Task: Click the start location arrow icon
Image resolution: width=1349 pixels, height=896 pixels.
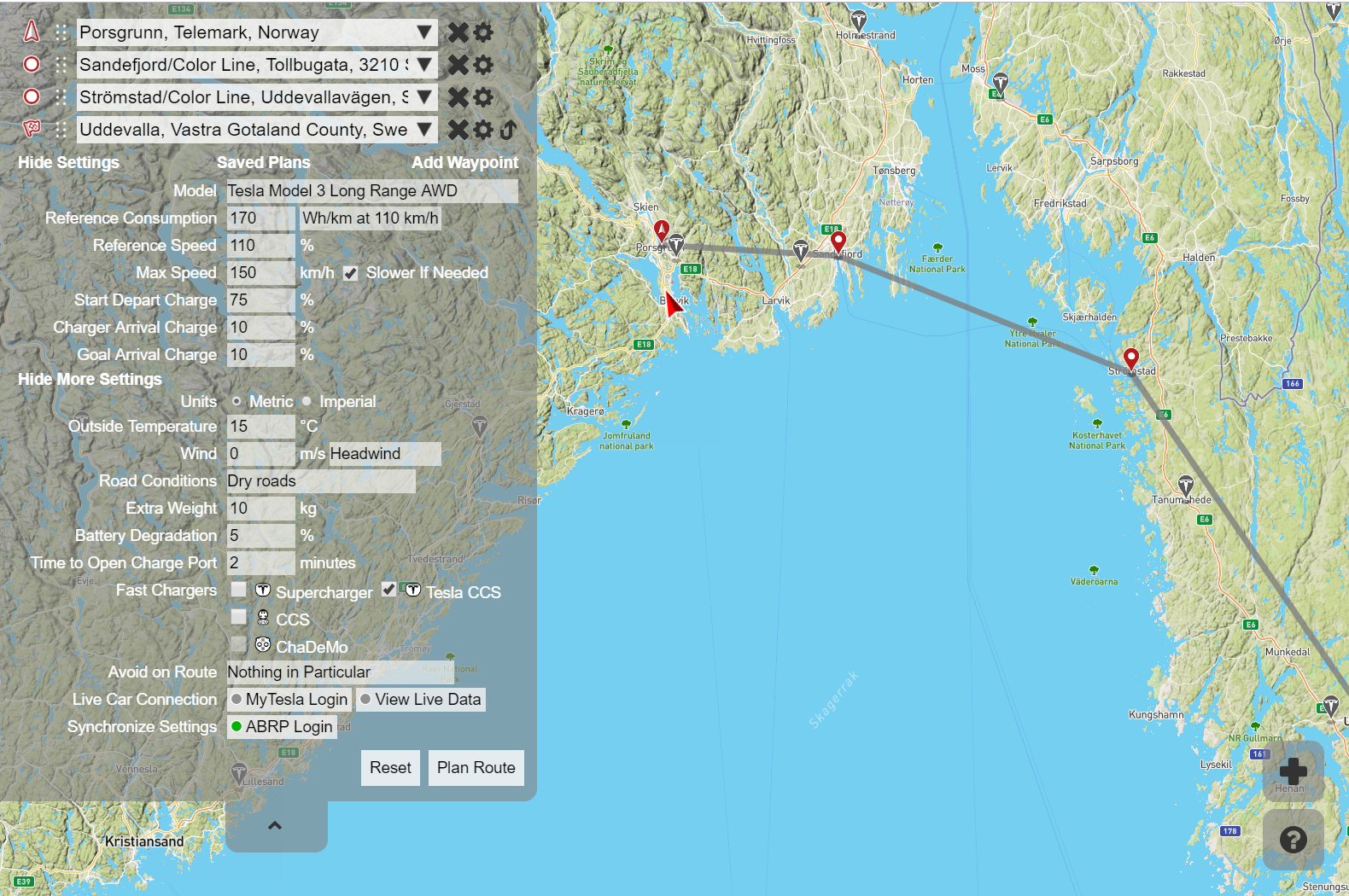Action: coord(32,32)
